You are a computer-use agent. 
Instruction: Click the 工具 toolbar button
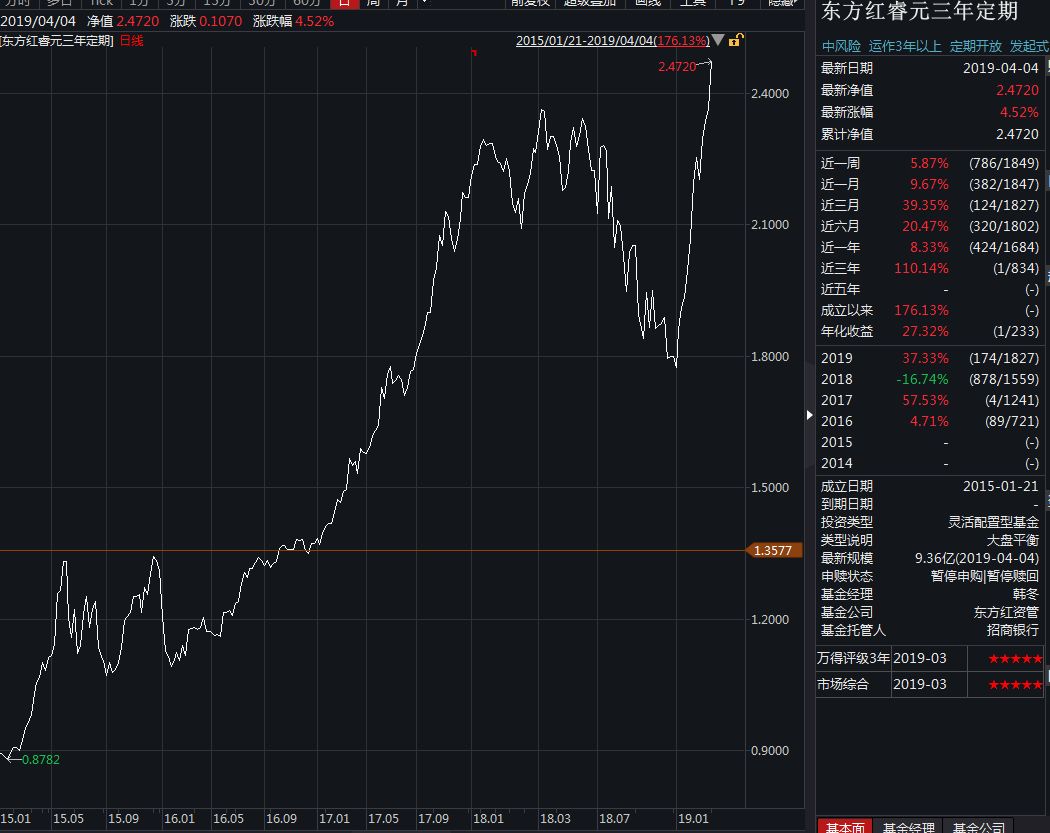click(x=692, y=3)
